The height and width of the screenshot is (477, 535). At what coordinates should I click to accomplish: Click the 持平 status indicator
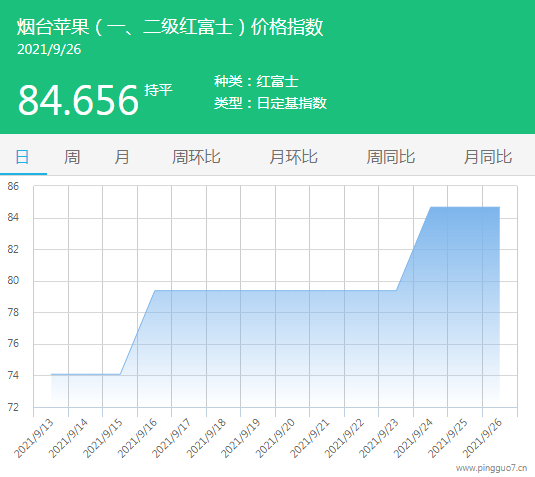(158, 90)
